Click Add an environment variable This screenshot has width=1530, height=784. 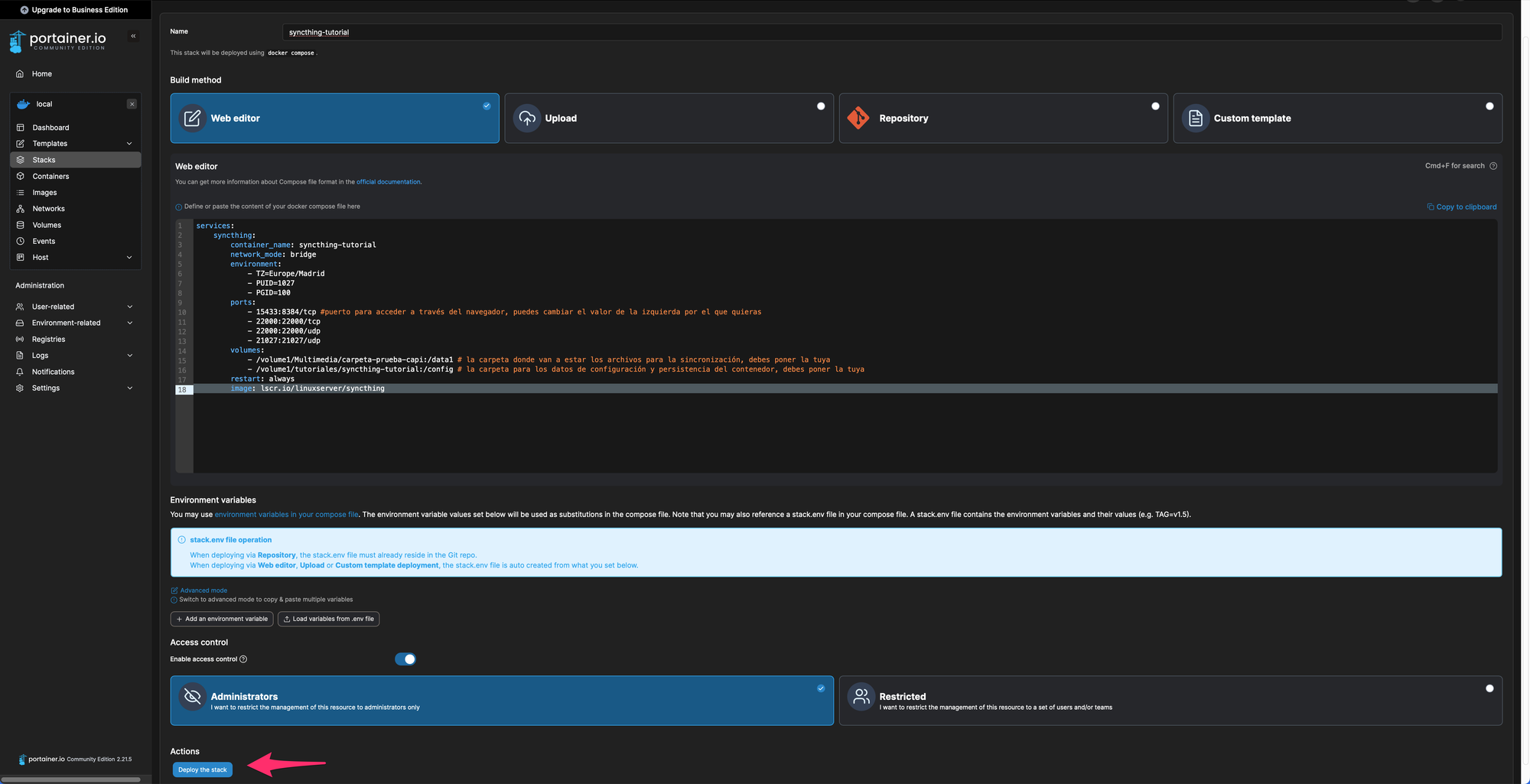click(222, 619)
